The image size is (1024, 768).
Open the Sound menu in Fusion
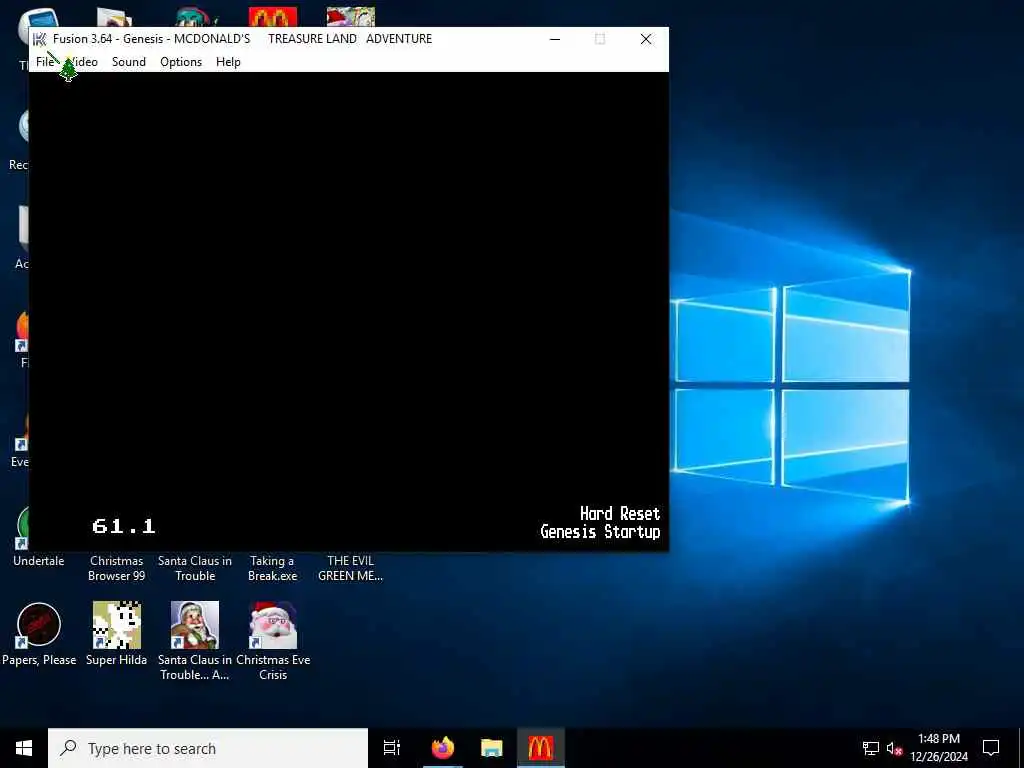[129, 62]
